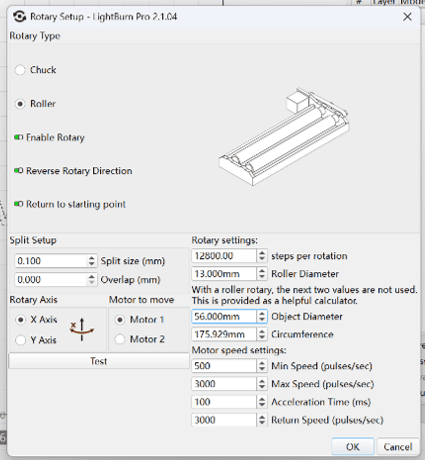Click the LightBurn logo in title bar

tap(19, 17)
